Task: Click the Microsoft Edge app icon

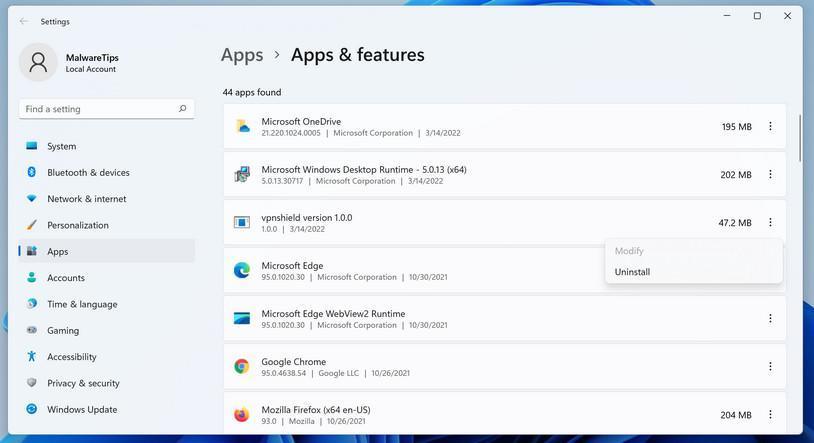Action: coord(242,270)
